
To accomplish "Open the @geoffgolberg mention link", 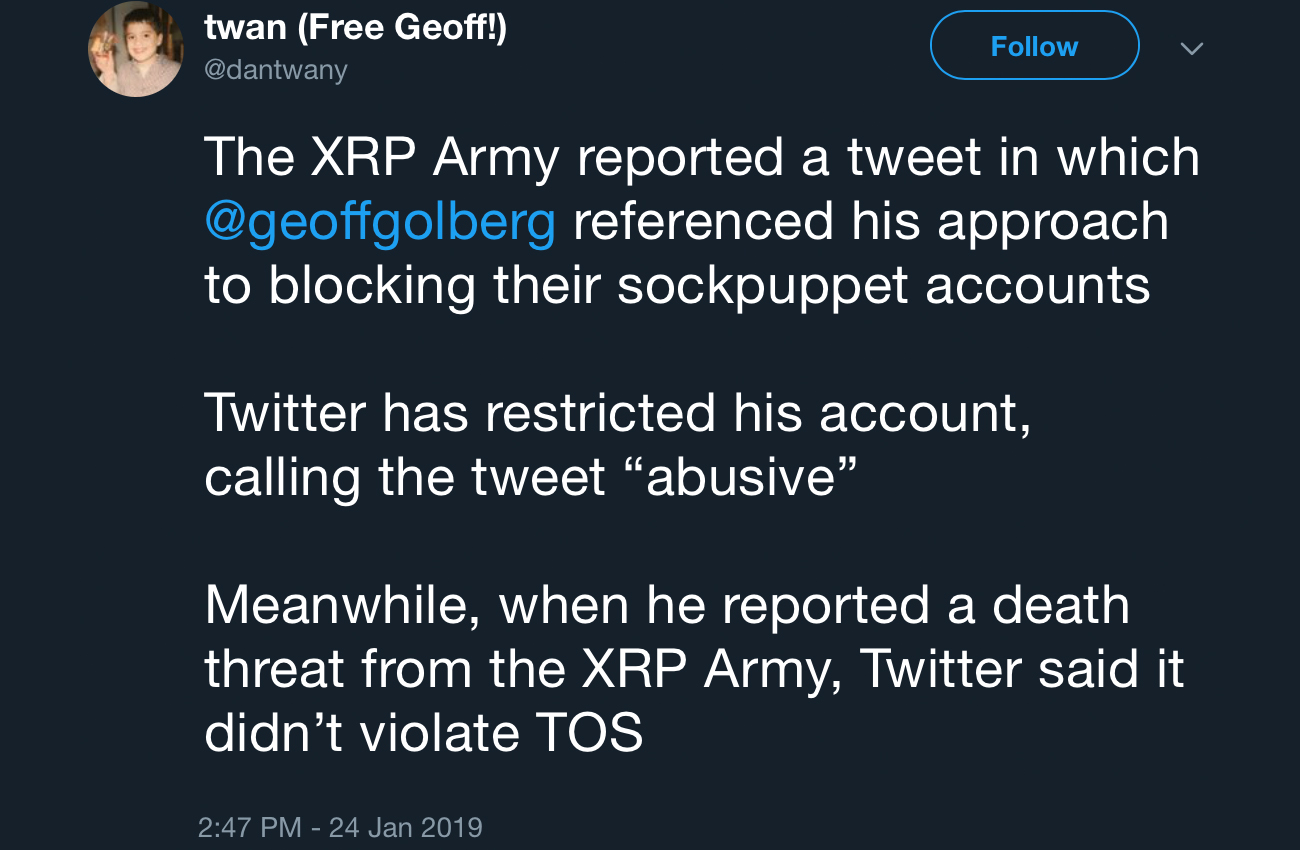I will pos(379,221).
